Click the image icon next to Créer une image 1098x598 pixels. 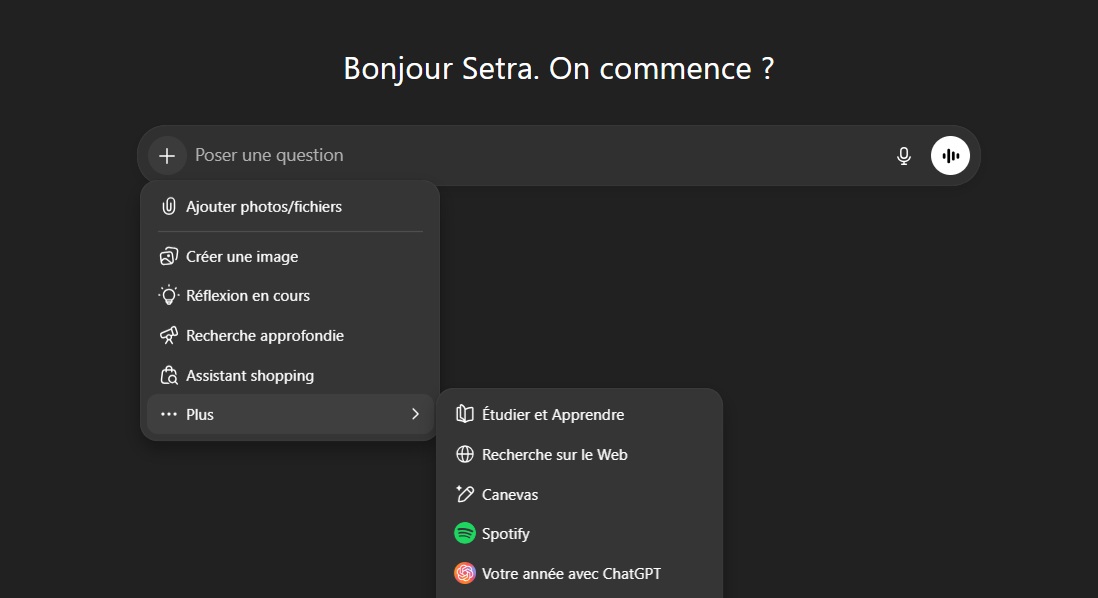point(168,256)
